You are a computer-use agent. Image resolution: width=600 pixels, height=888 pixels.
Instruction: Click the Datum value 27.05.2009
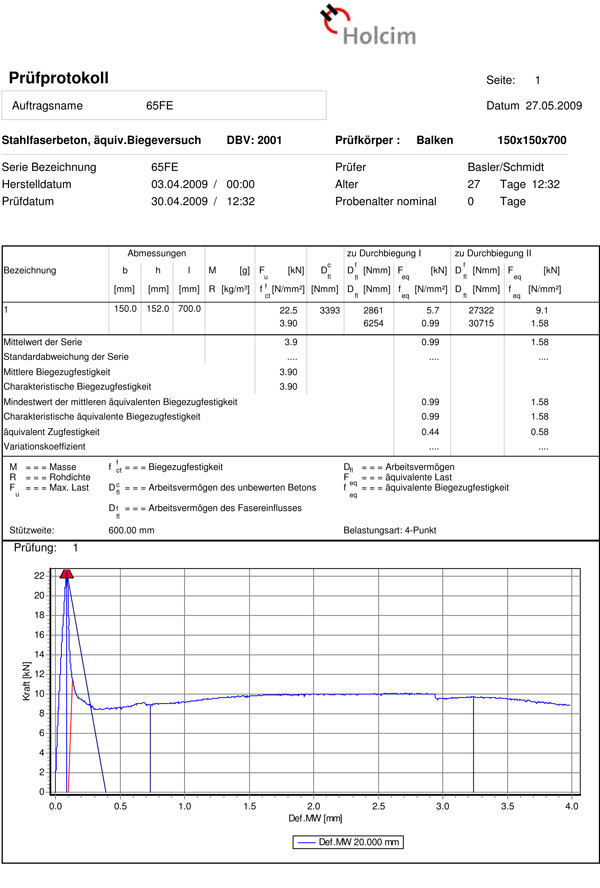point(551,106)
